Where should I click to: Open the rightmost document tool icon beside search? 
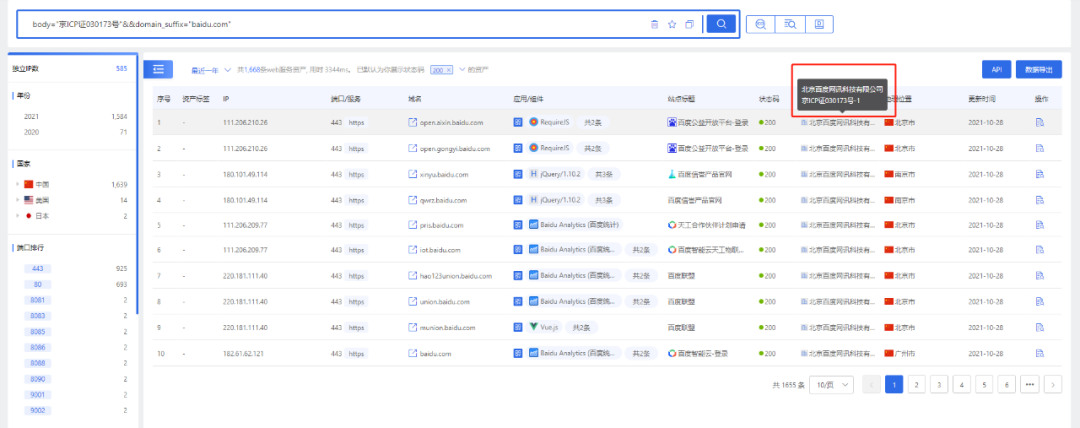[819, 24]
